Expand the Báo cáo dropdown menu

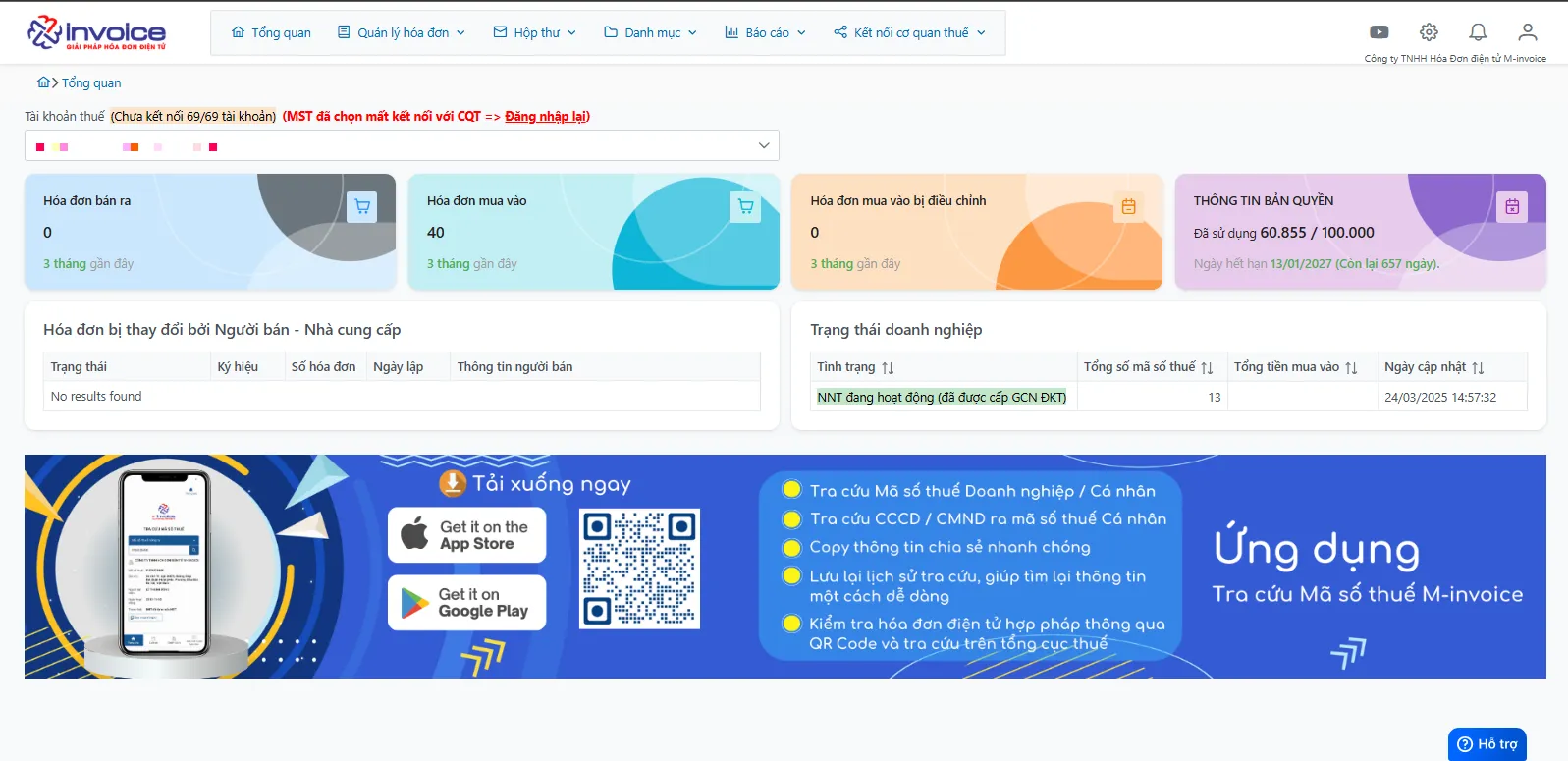[765, 32]
